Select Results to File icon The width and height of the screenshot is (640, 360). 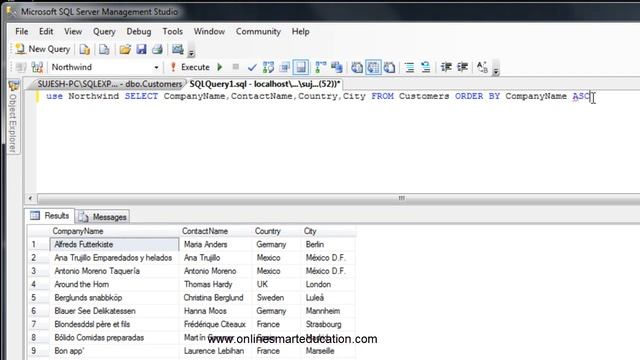(389, 67)
